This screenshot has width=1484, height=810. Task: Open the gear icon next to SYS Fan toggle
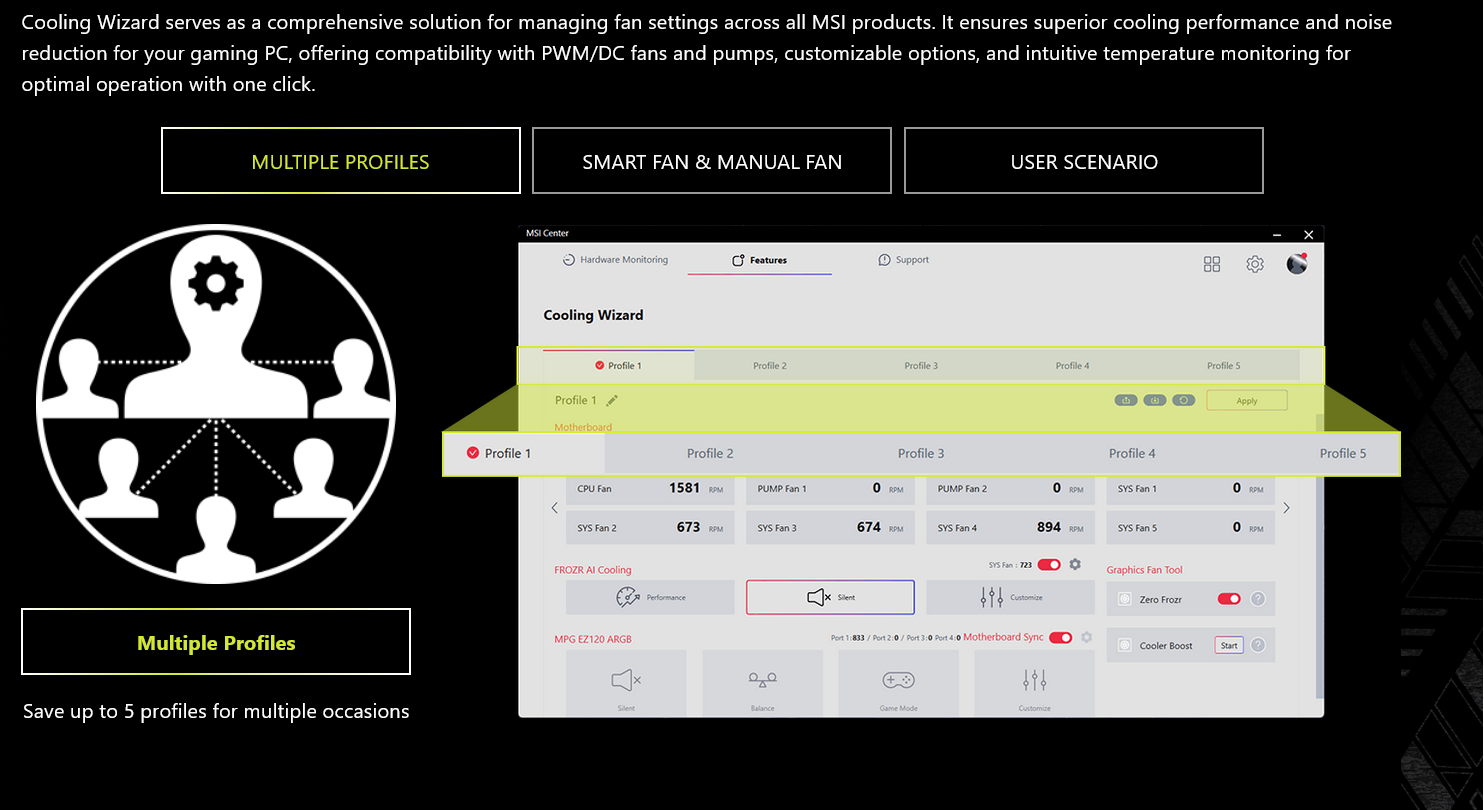[1075, 565]
